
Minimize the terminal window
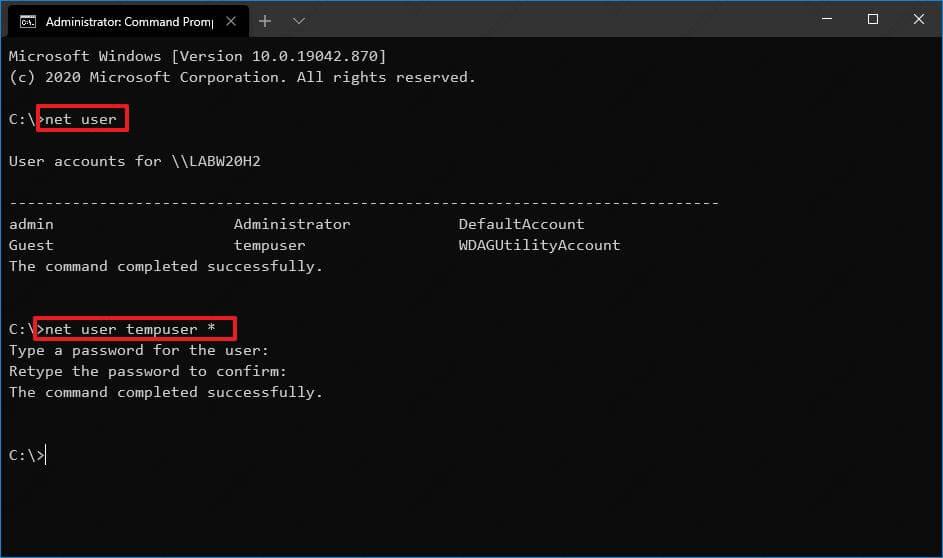(826, 19)
